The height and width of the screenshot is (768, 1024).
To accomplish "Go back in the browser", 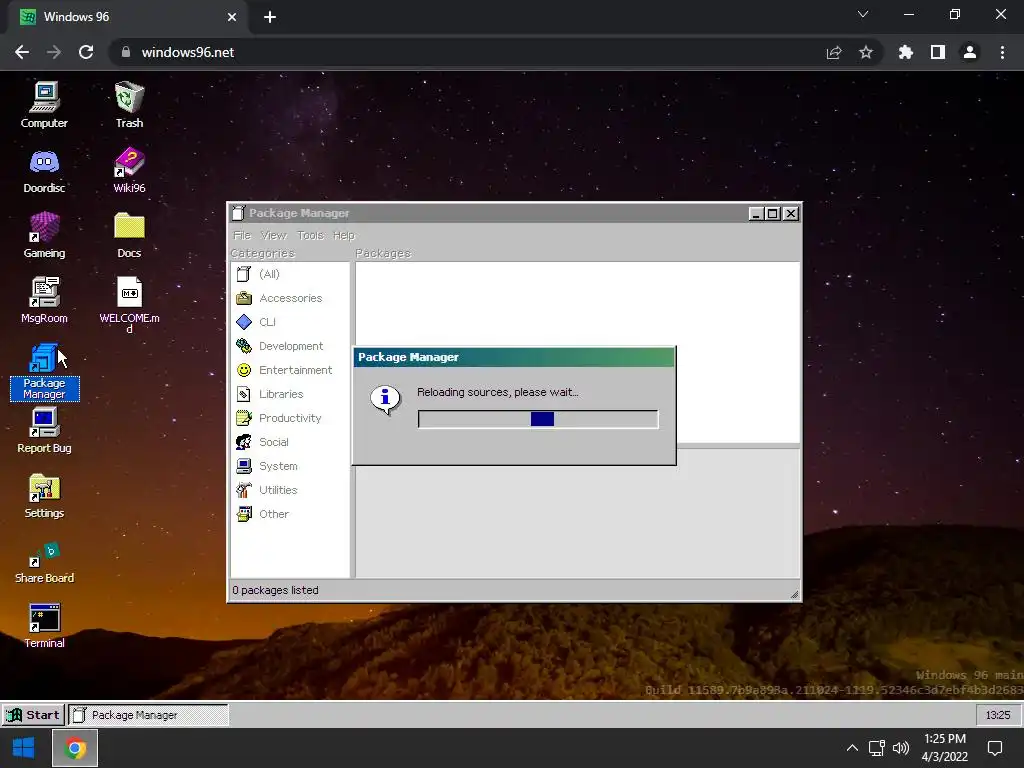I will (22, 52).
